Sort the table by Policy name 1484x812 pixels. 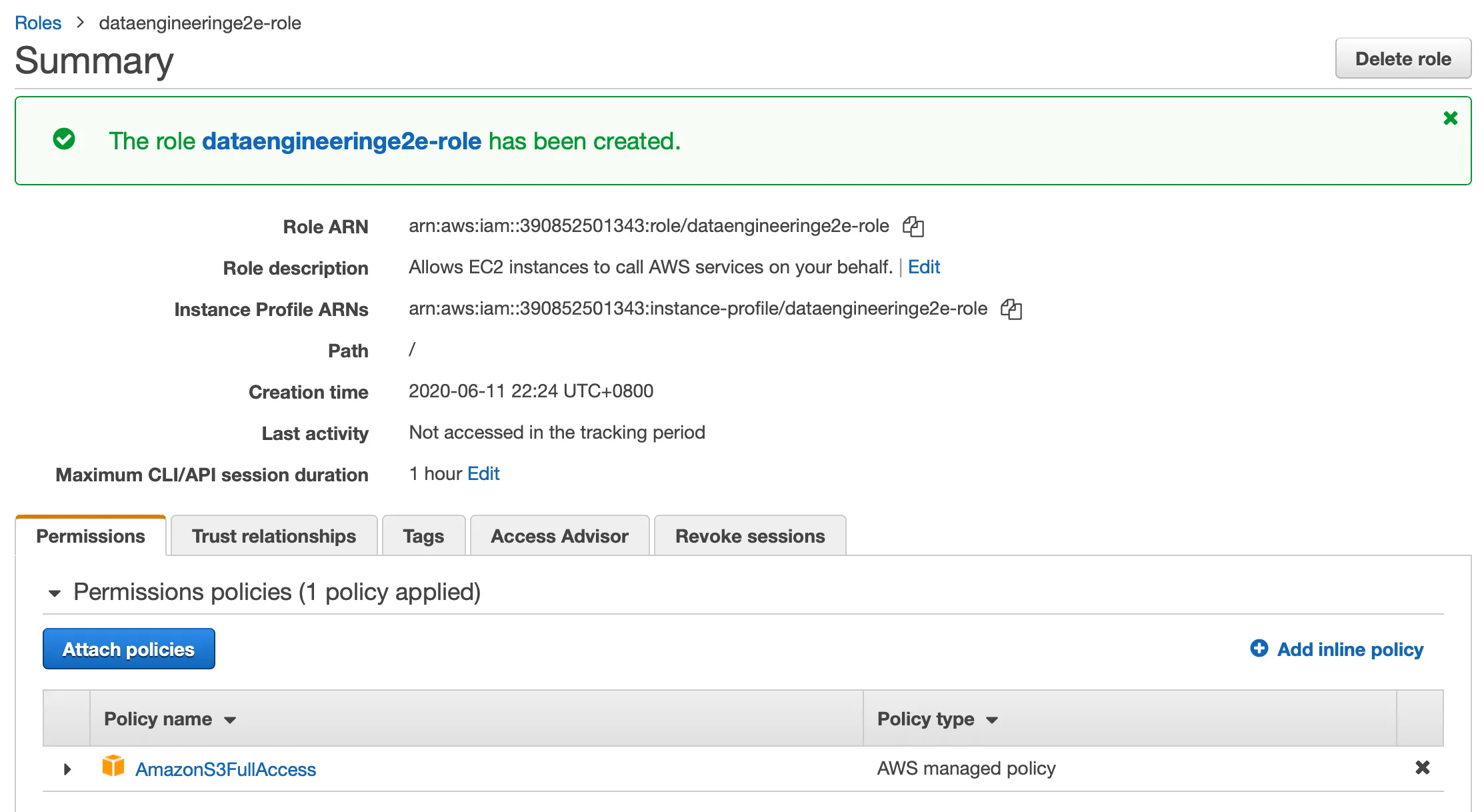click(x=170, y=719)
